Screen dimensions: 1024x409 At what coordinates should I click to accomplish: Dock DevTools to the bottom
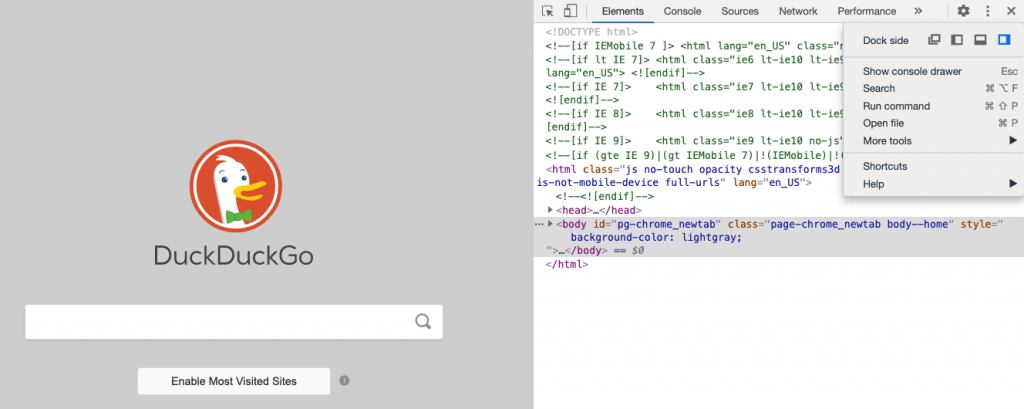[x=980, y=40]
